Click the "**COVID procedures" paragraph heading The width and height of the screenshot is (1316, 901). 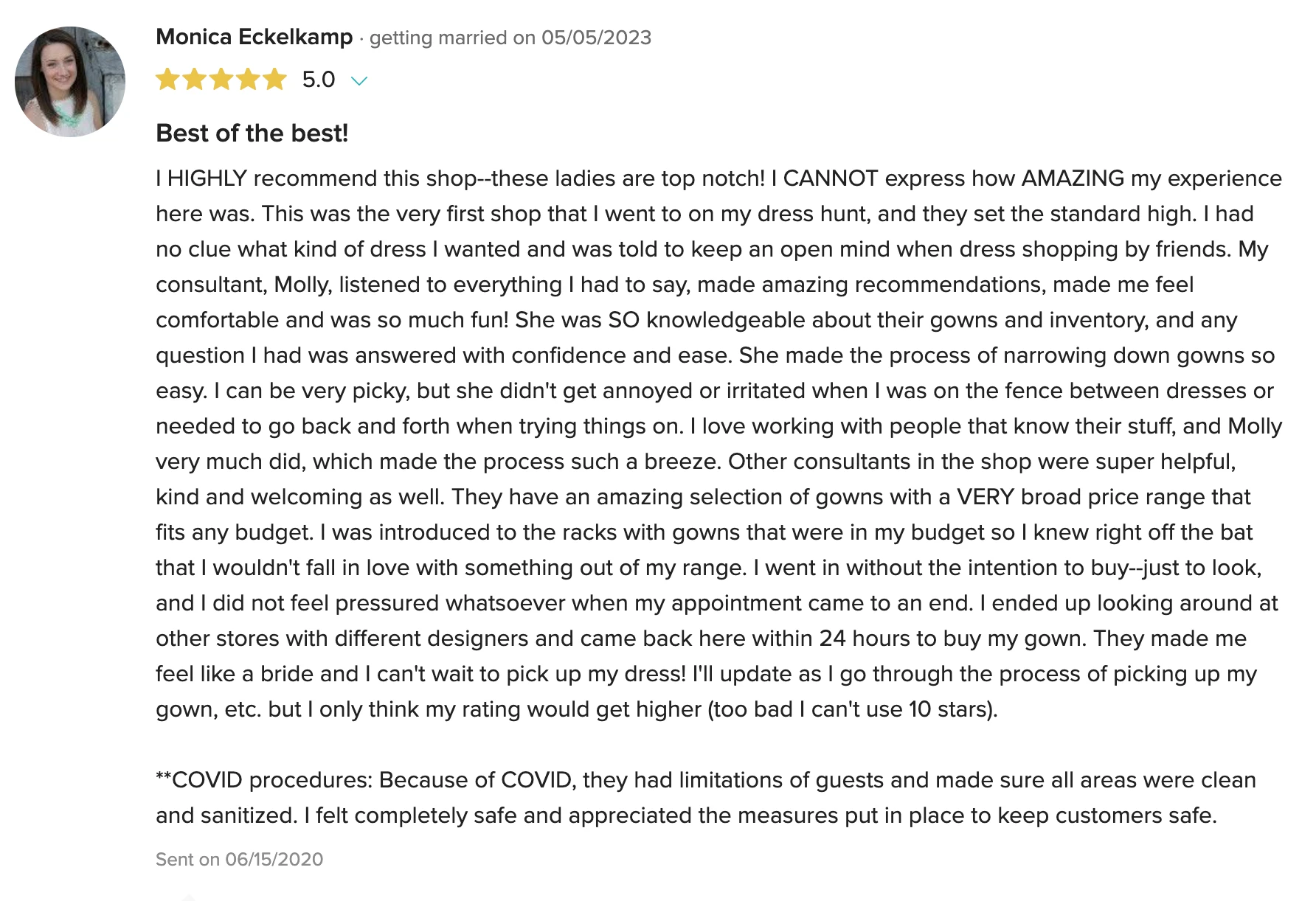264,780
